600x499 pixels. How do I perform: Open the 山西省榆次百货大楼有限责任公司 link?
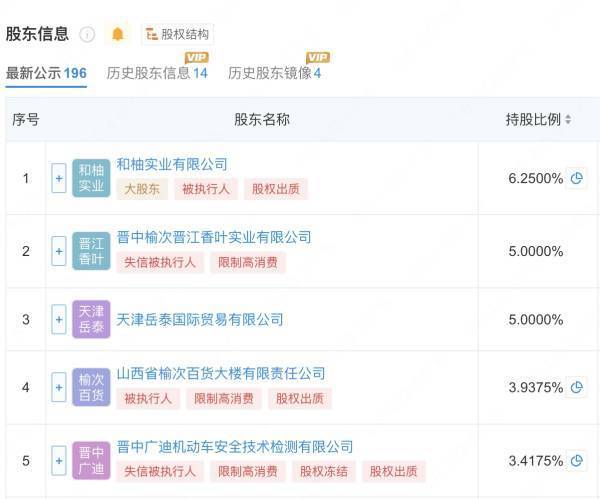click(221, 373)
